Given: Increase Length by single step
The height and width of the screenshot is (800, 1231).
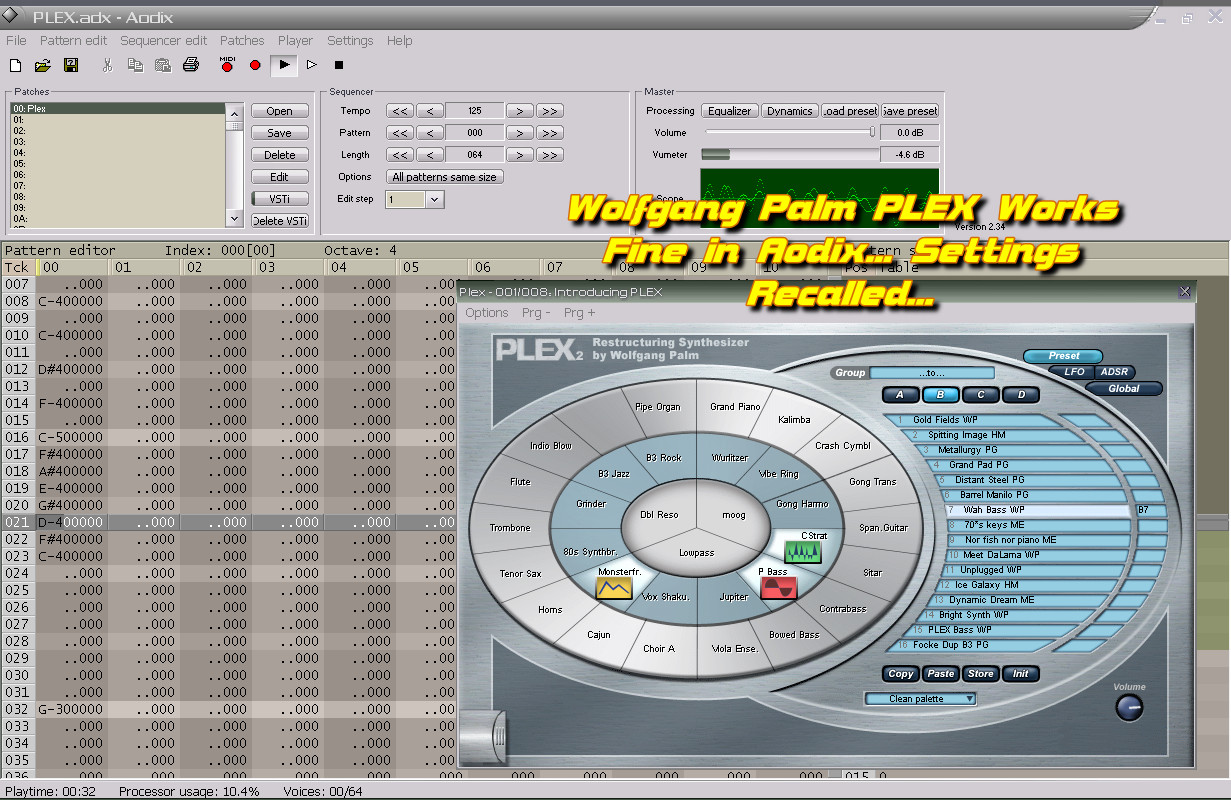Looking at the screenshot, I should pyautogui.click(x=519, y=155).
